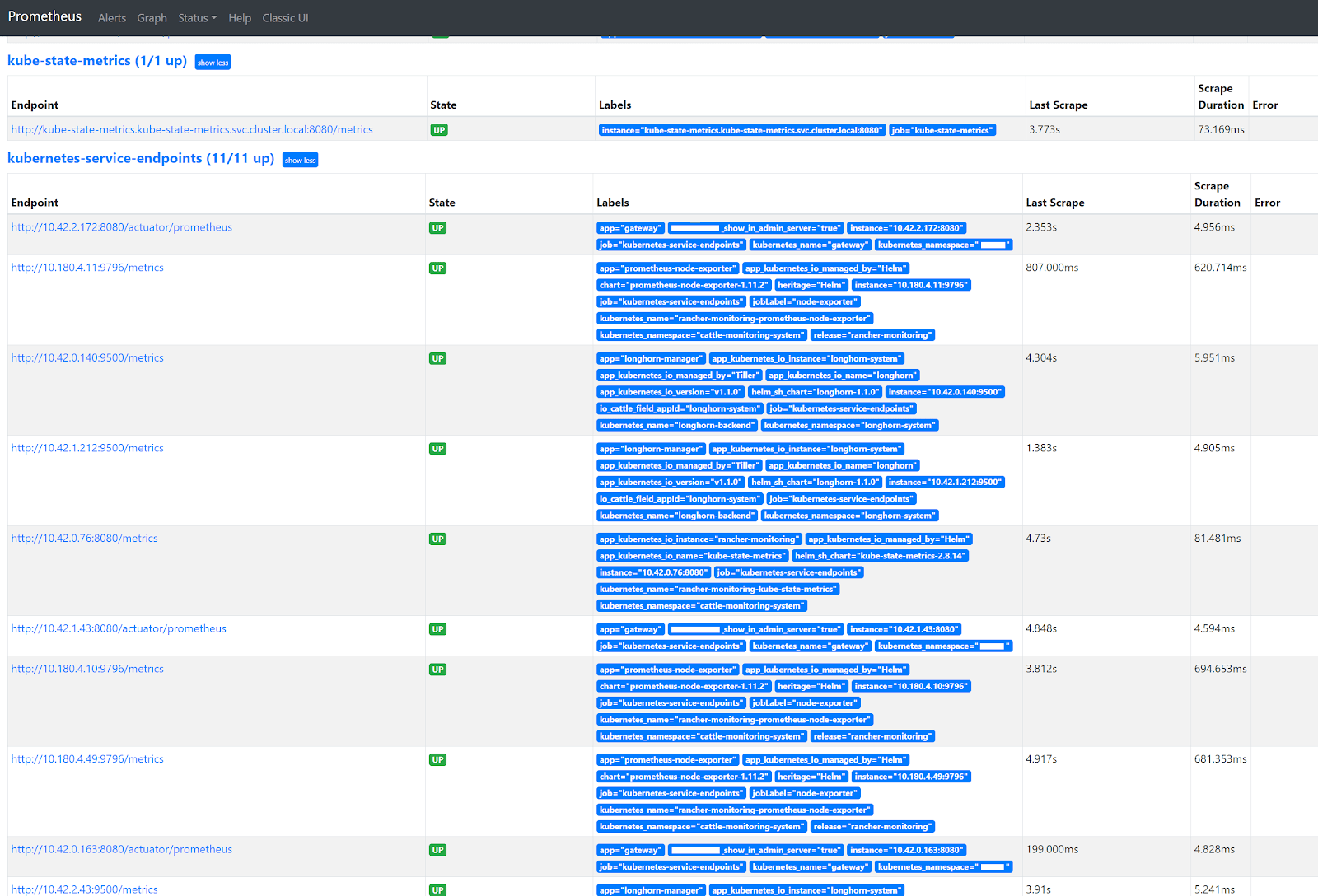Image resolution: width=1318 pixels, height=896 pixels.
Task: Open endpoint http://10.42.0.140:9500/metrics
Action: [87, 357]
